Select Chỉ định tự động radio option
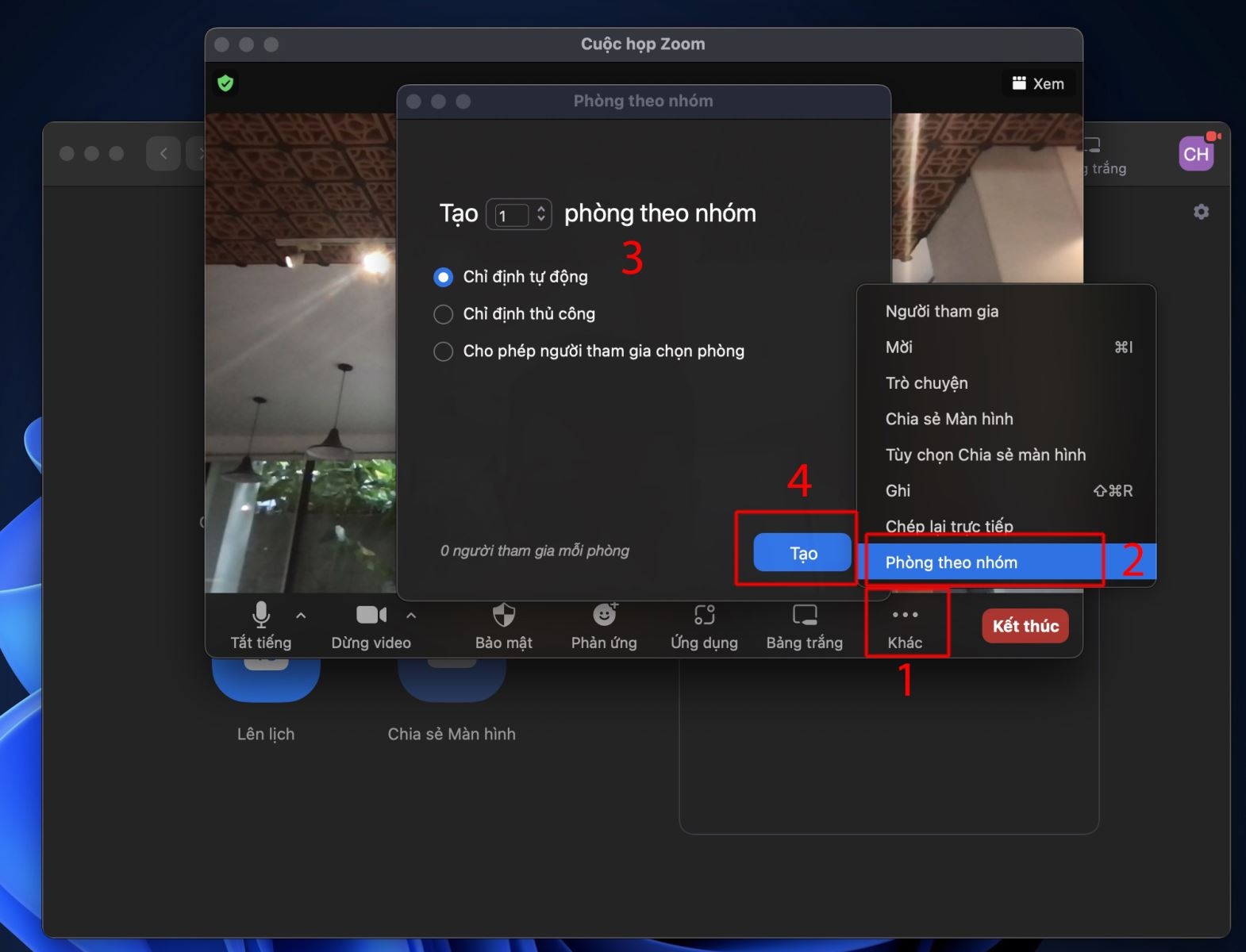 pyautogui.click(x=444, y=277)
